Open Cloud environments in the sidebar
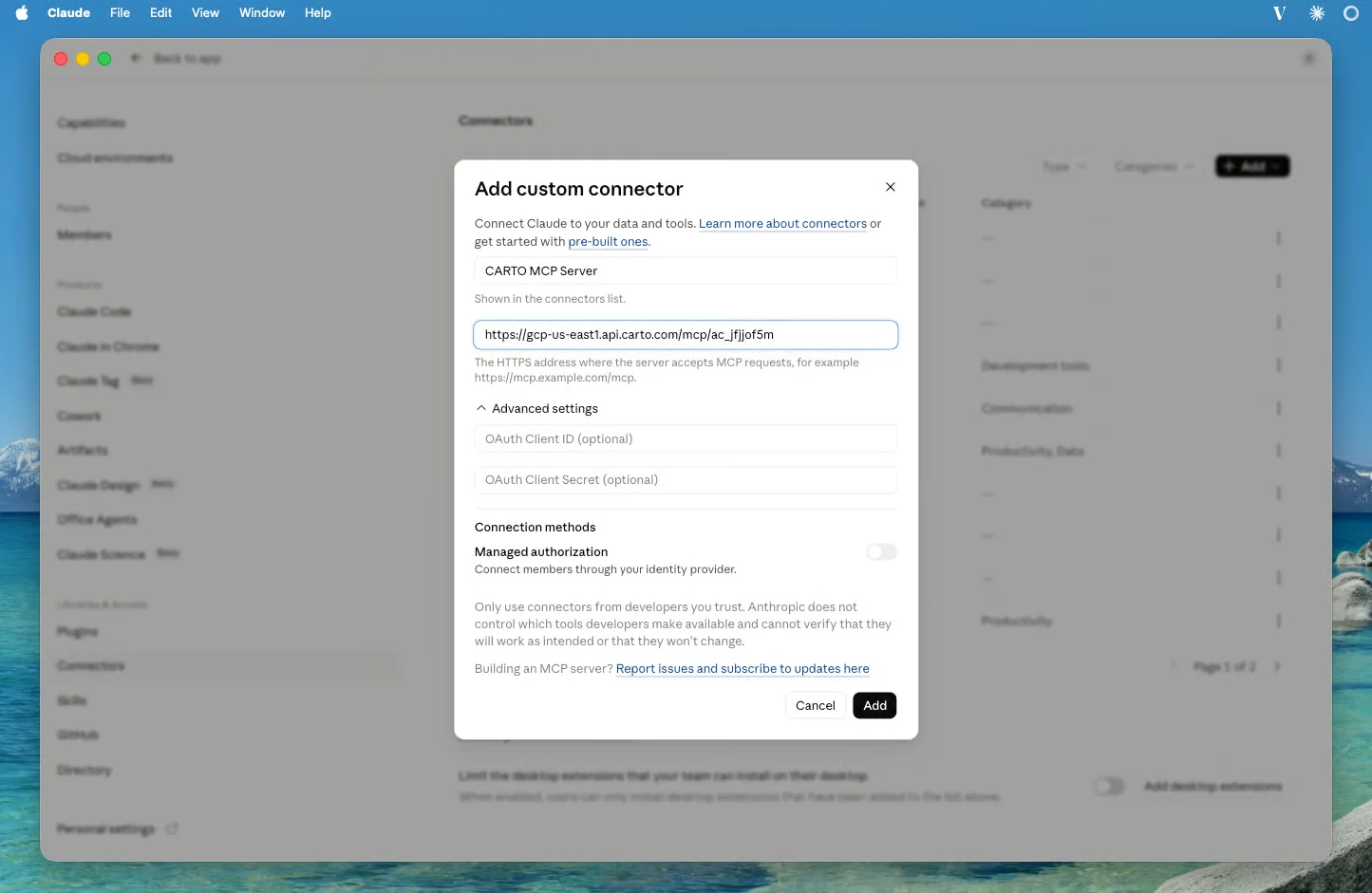Screen dimensions: 1372x893 [115, 158]
